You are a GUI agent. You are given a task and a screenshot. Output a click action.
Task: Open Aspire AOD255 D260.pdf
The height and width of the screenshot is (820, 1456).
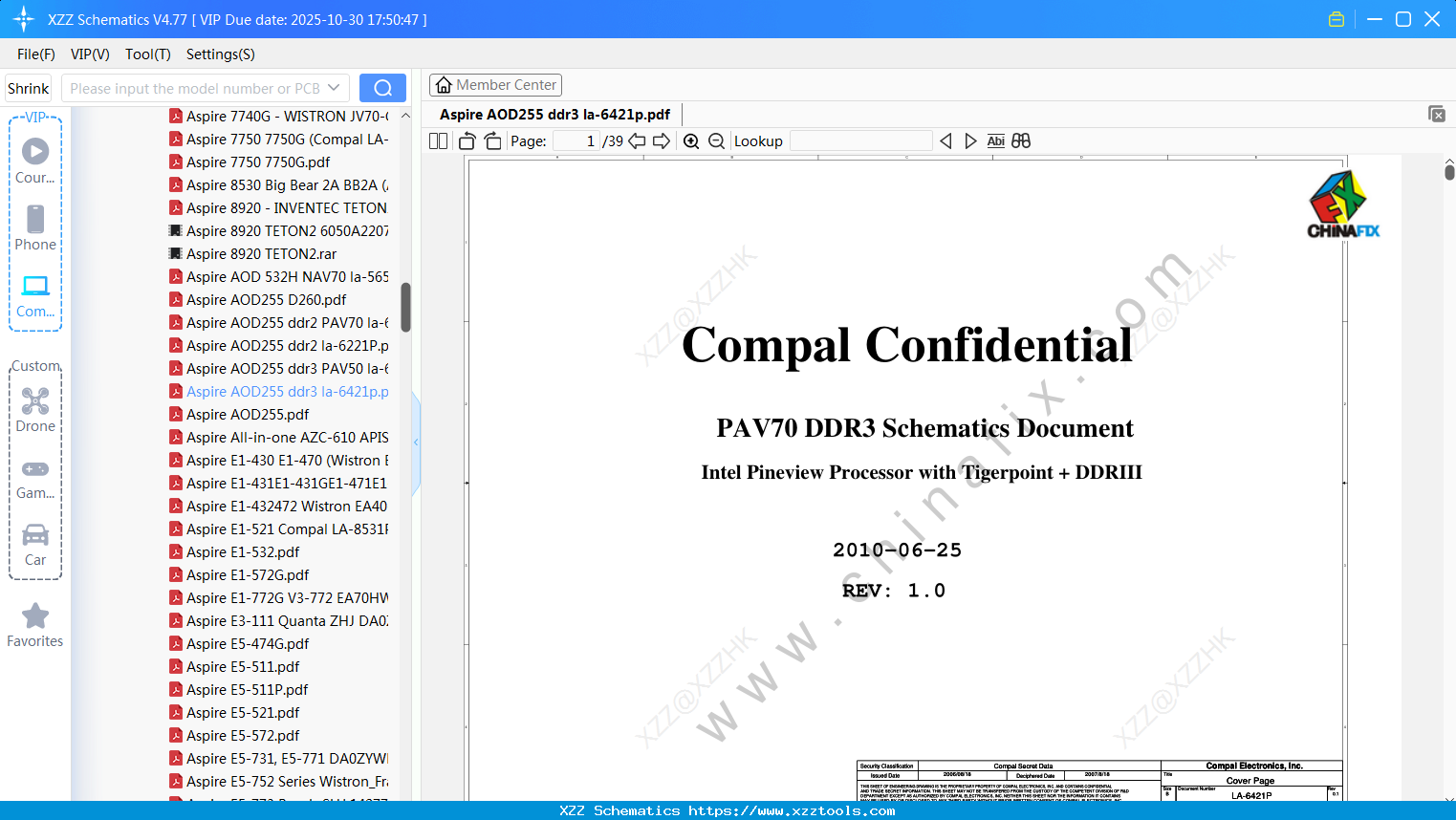tap(258, 300)
